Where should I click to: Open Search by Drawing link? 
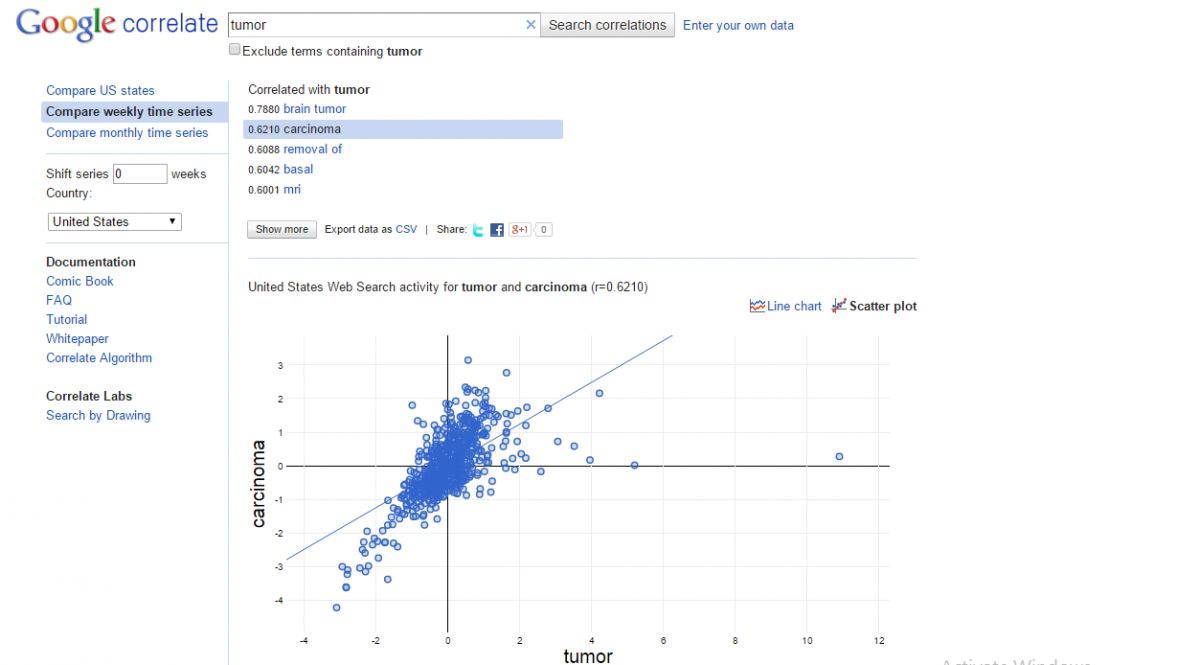(98, 416)
